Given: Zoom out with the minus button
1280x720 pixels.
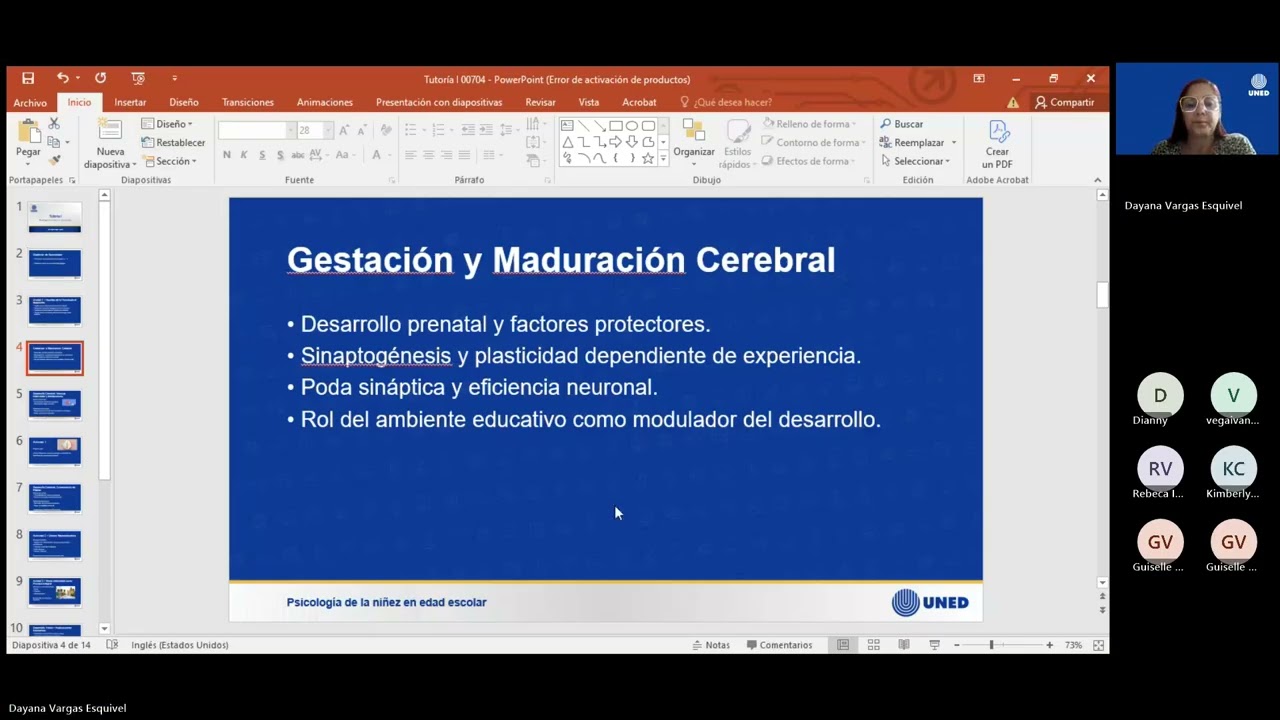Looking at the screenshot, I should pos(956,645).
